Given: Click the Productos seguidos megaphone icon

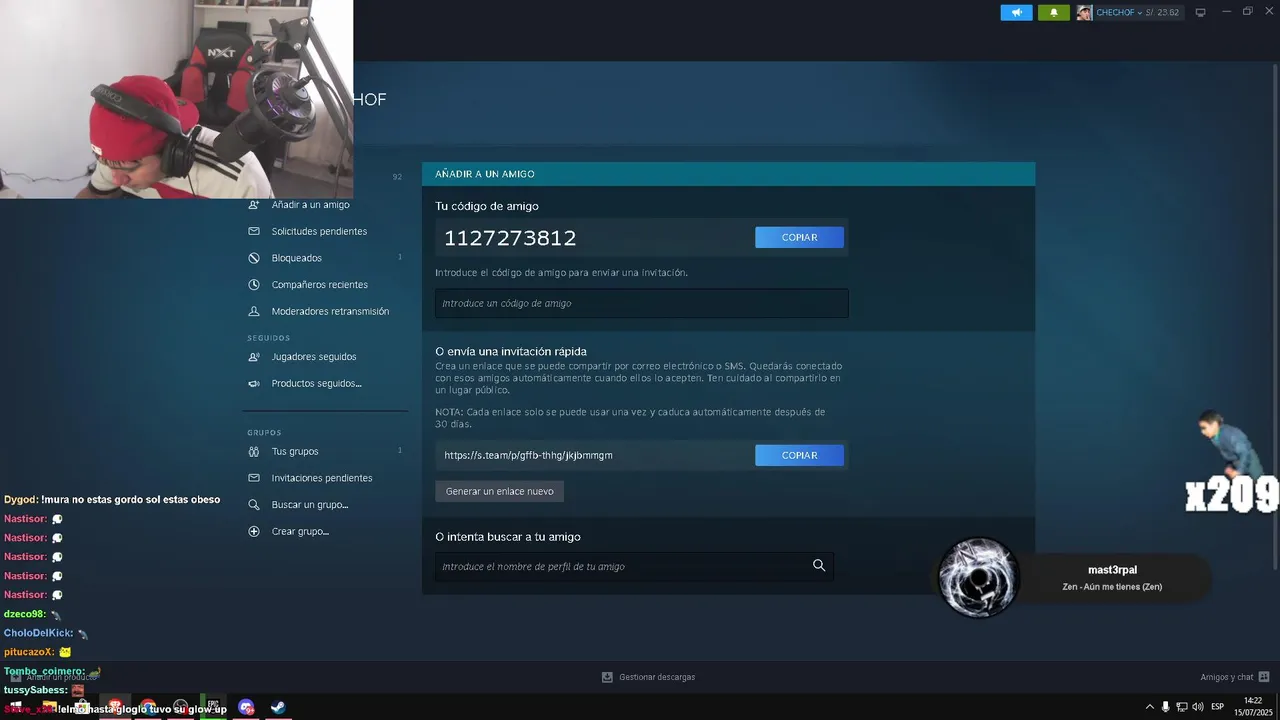Looking at the screenshot, I should pos(254,383).
